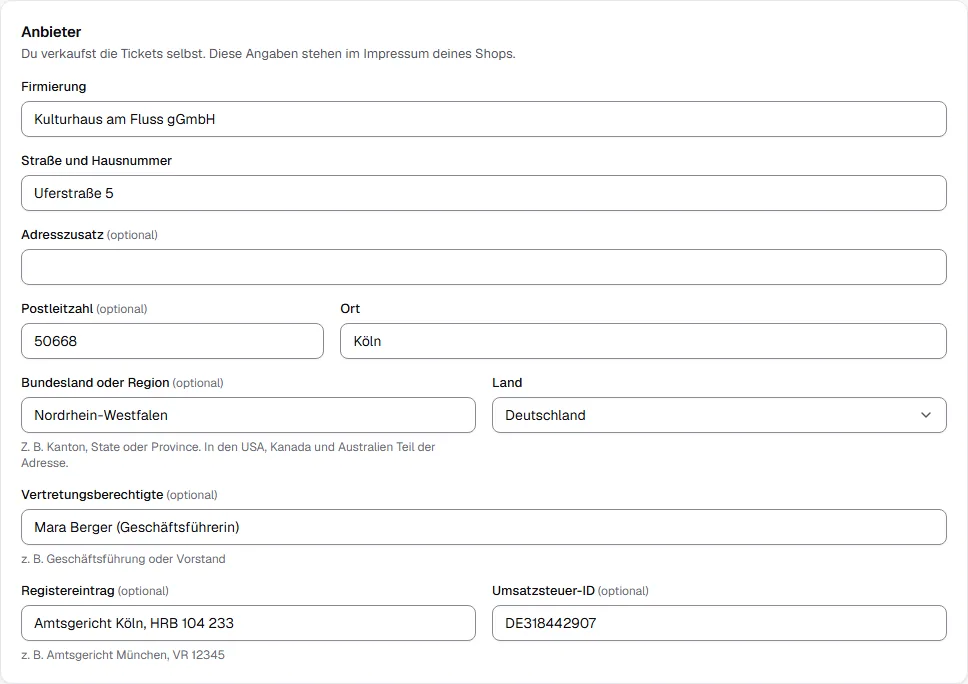Click the Vertretungsberechtigte field with Mara Berger
968x684 pixels.
[483, 527]
